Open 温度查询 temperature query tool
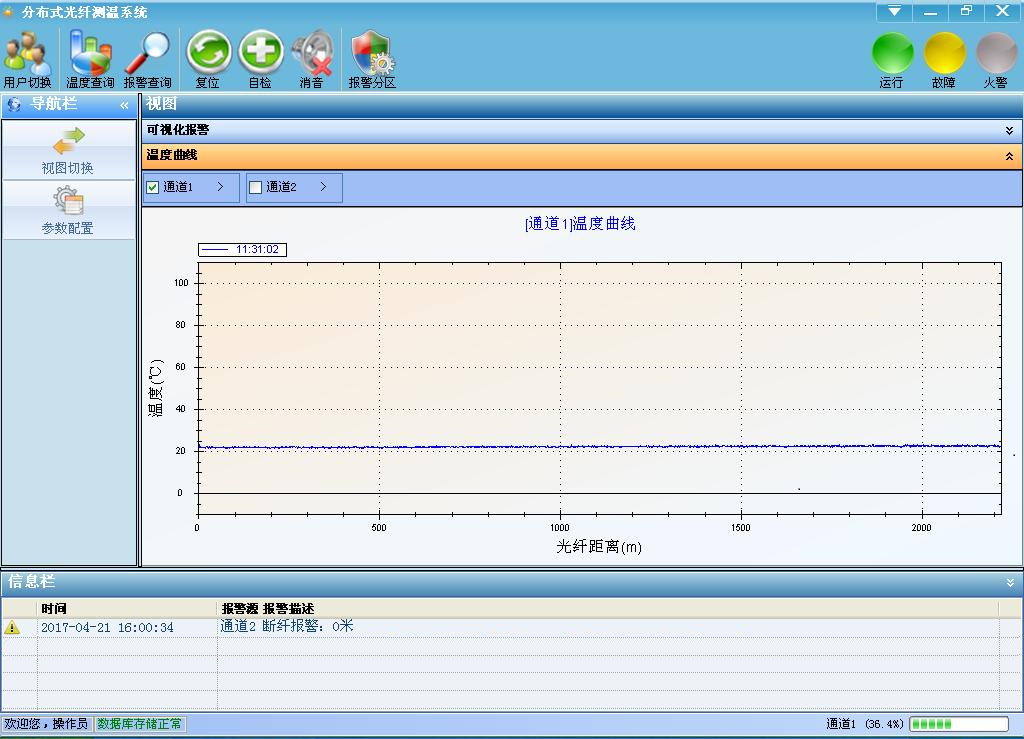1024x739 pixels. 90,55
